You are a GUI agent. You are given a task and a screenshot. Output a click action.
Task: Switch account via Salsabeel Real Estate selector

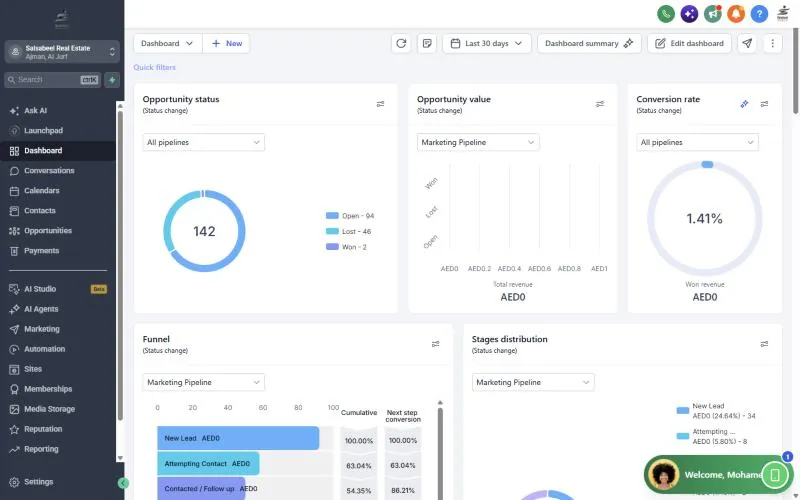click(x=62, y=52)
